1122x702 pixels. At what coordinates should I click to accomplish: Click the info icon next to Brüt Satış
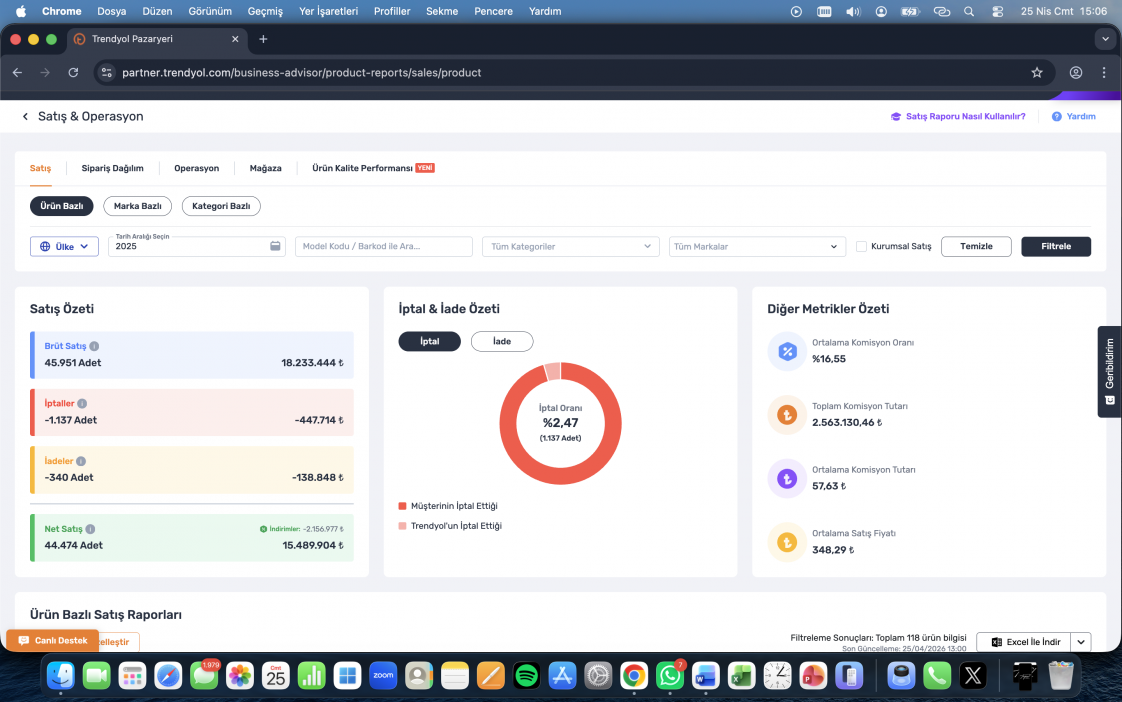[x=94, y=346]
